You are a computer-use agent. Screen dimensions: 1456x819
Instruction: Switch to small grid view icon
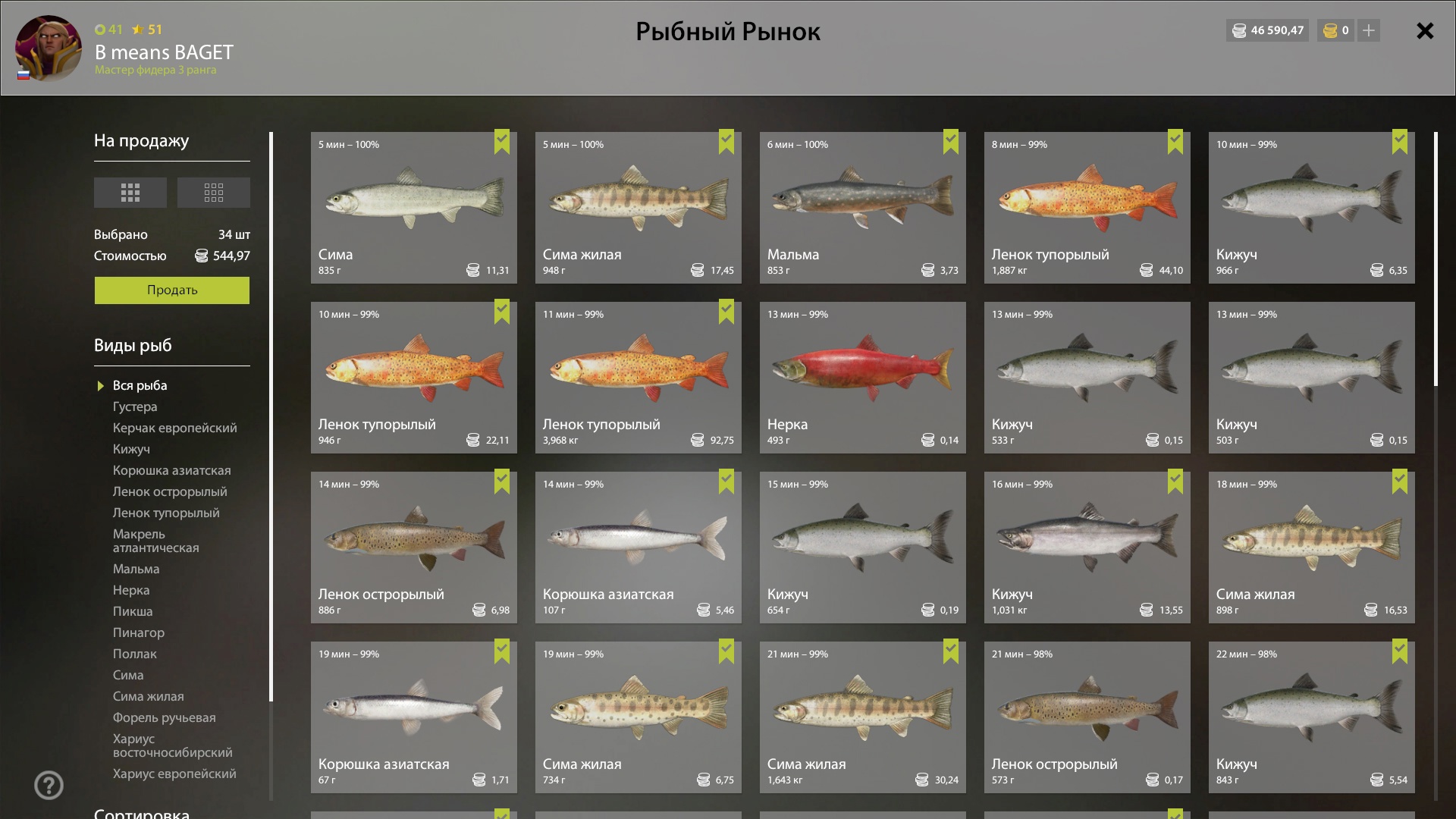(214, 193)
